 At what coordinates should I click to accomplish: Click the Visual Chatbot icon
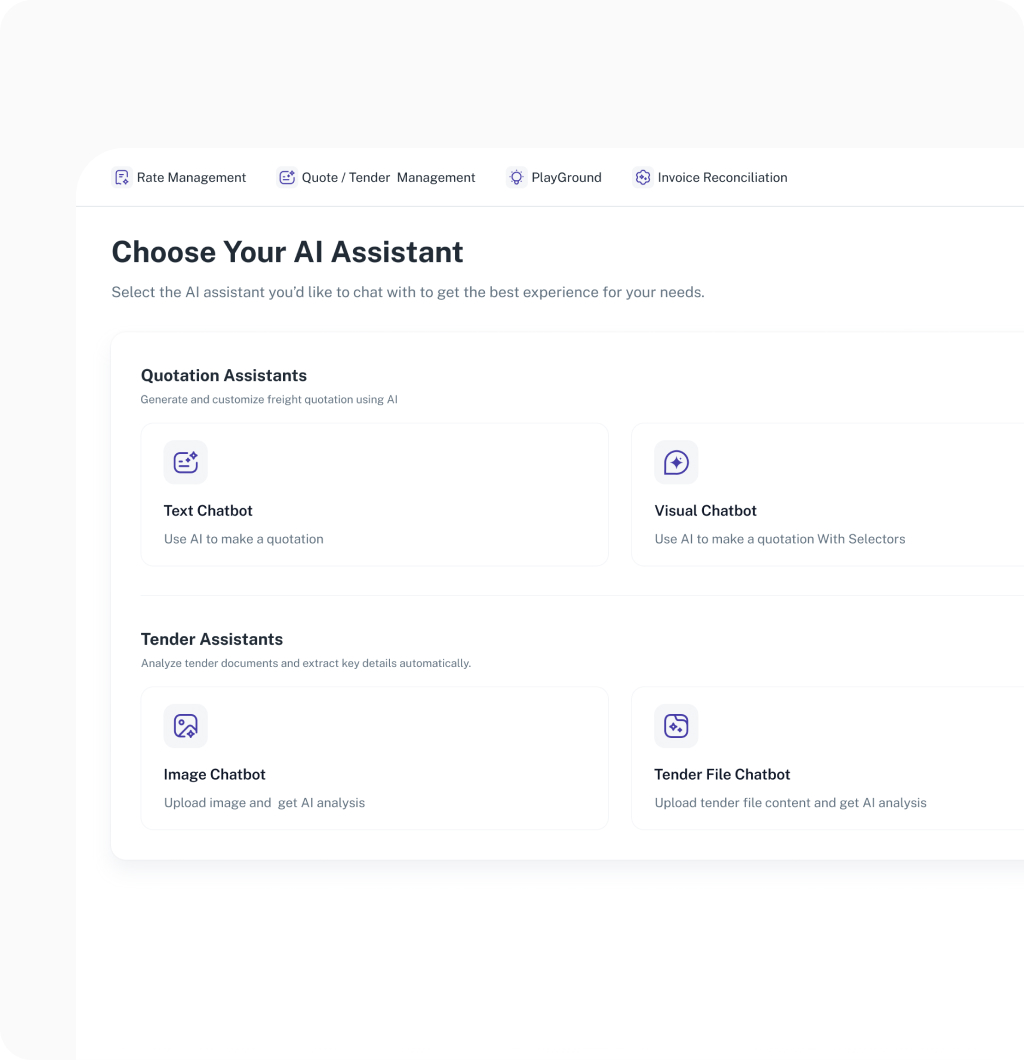(676, 462)
